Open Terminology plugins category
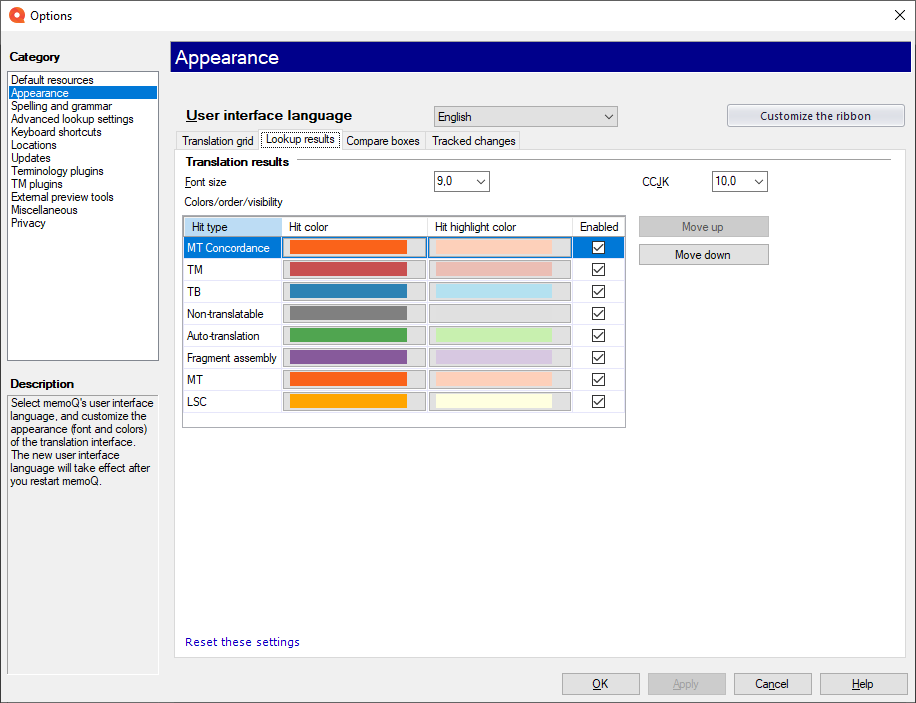The height and width of the screenshot is (703, 916). [x=82, y=171]
